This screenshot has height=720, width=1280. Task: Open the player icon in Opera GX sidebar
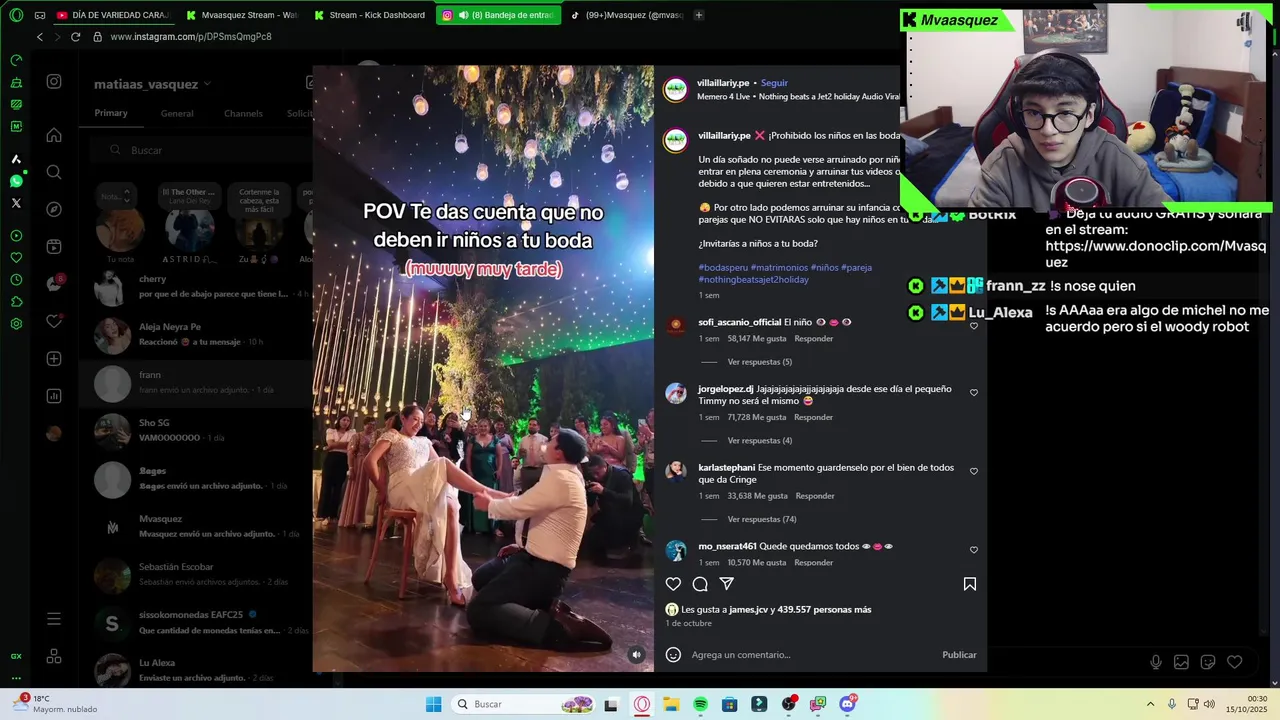16,236
